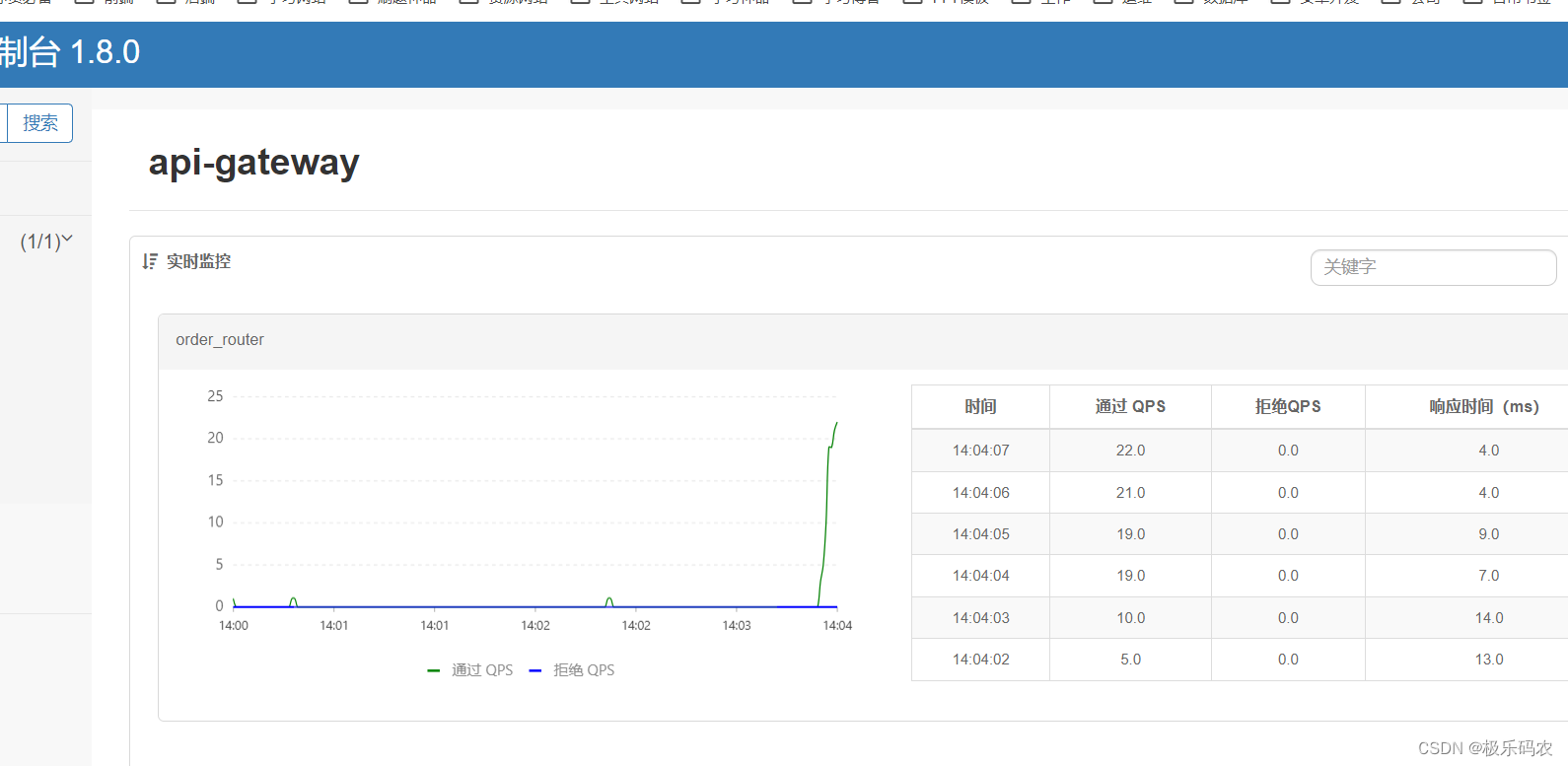Expand the (1/1) machine list chevron
Screen dimensions: 1568x766
tap(67, 239)
